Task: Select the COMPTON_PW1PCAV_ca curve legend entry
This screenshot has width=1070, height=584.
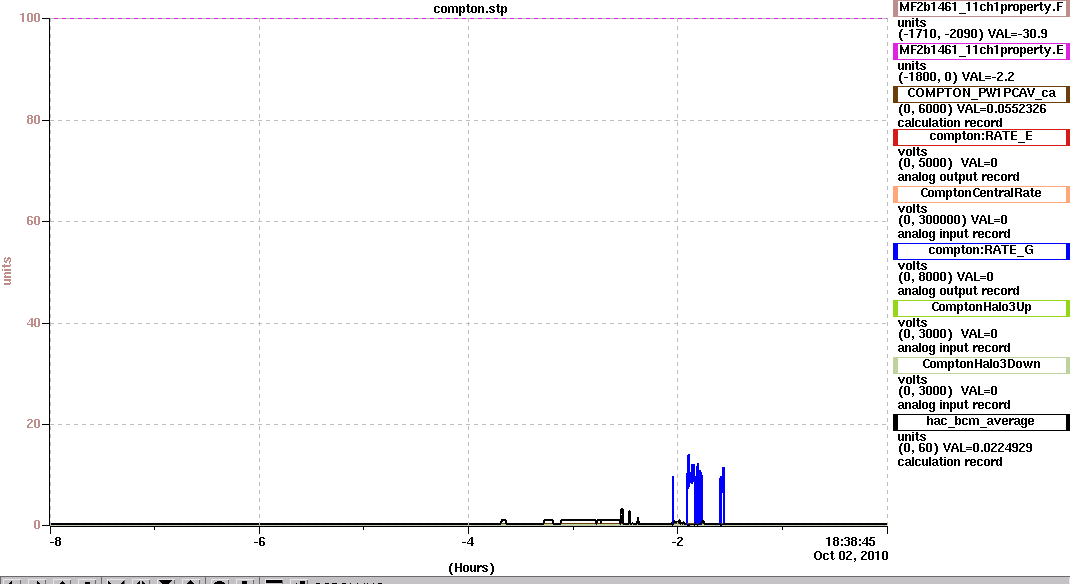Action: point(981,94)
